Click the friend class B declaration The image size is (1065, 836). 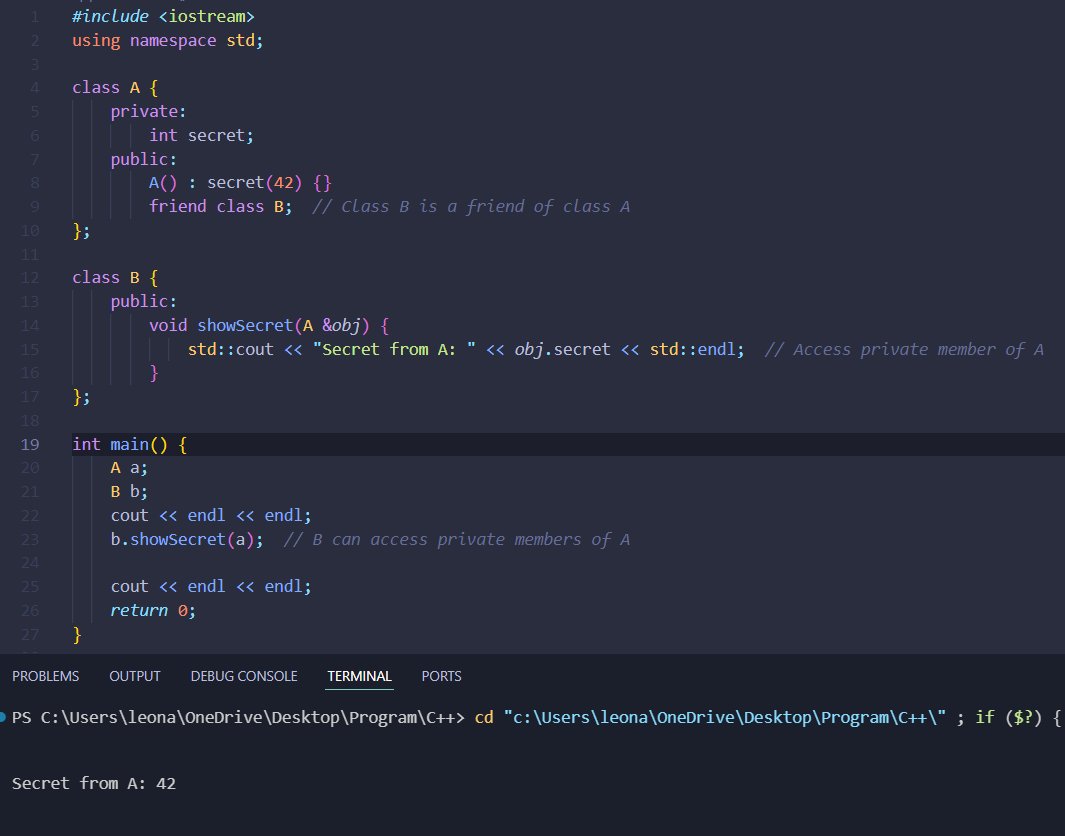tap(220, 206)
